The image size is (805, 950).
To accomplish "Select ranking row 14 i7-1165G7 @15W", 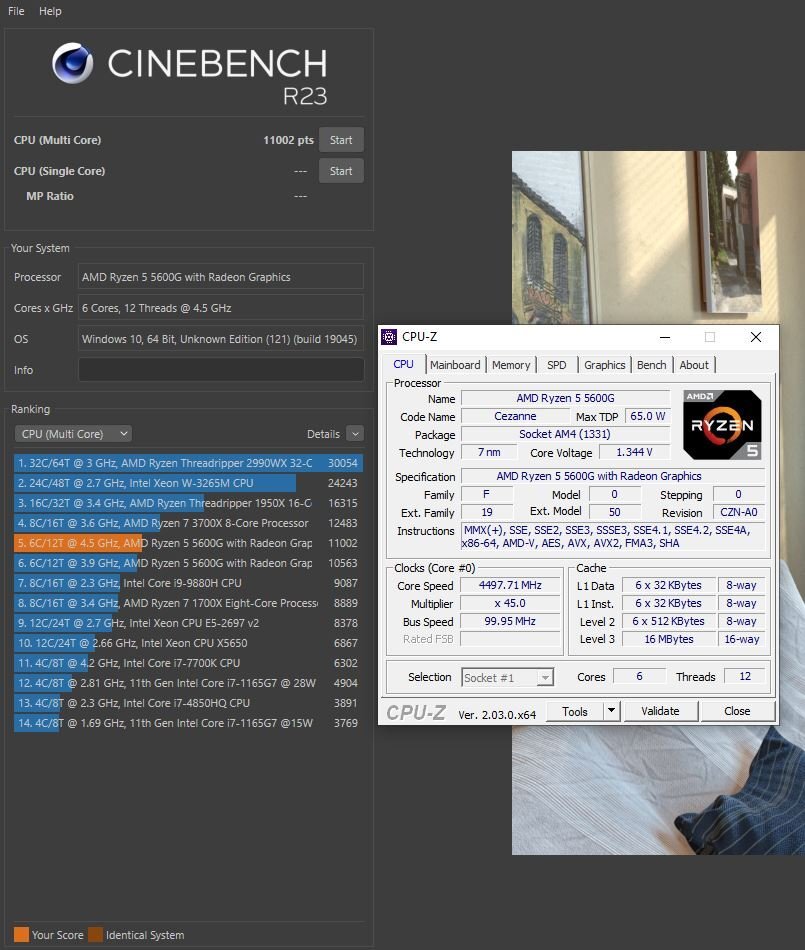I will coord(188,723).
